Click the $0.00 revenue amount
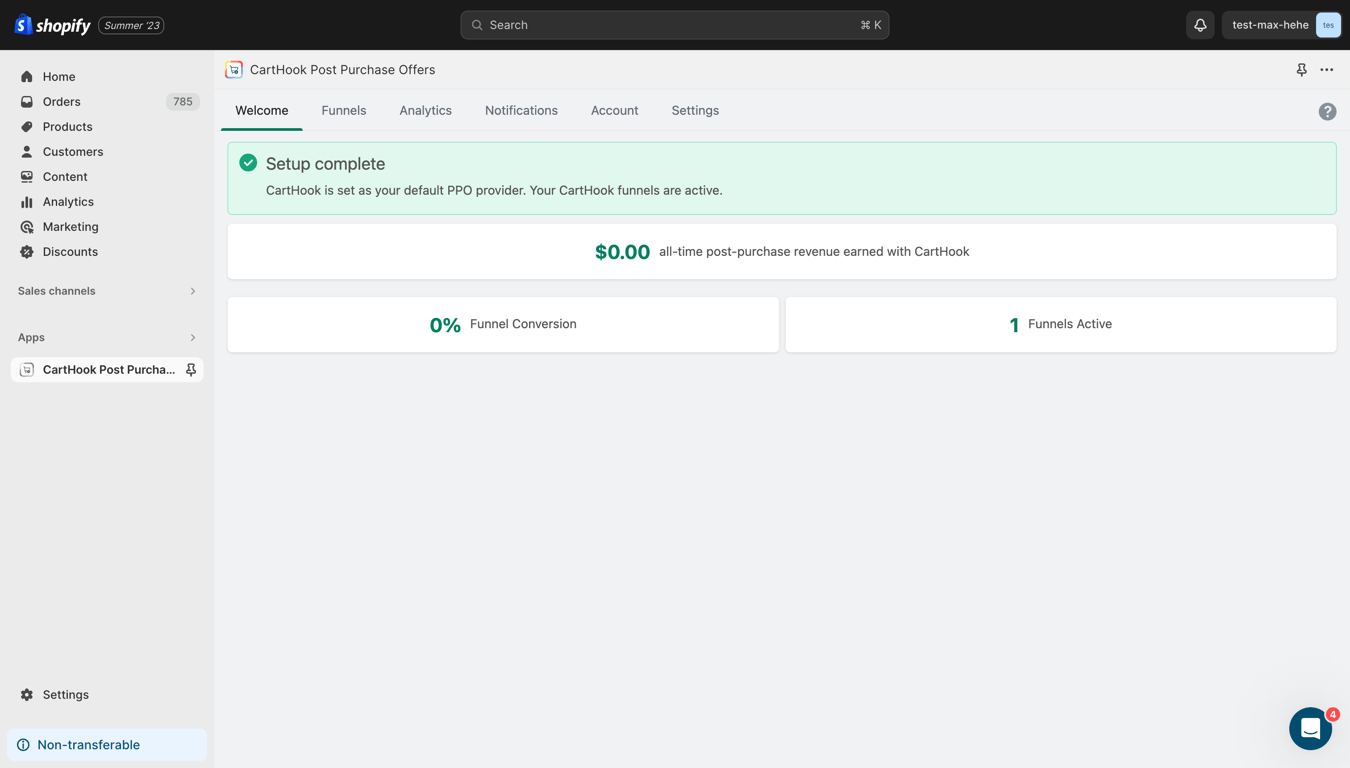 click(622, 252)
